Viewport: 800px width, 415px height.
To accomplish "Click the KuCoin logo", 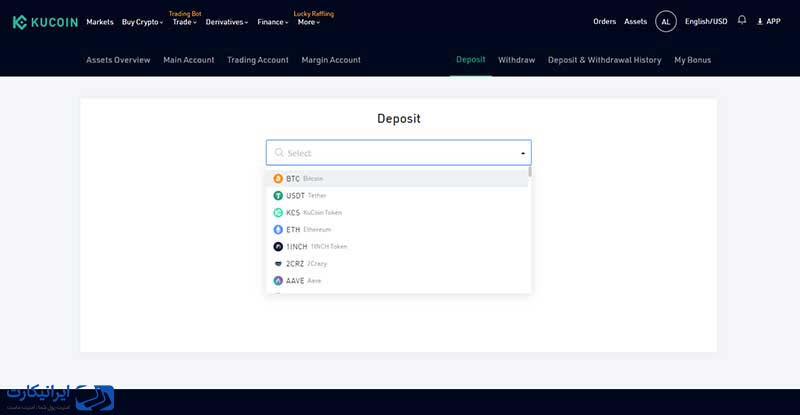I will [45, 22].
